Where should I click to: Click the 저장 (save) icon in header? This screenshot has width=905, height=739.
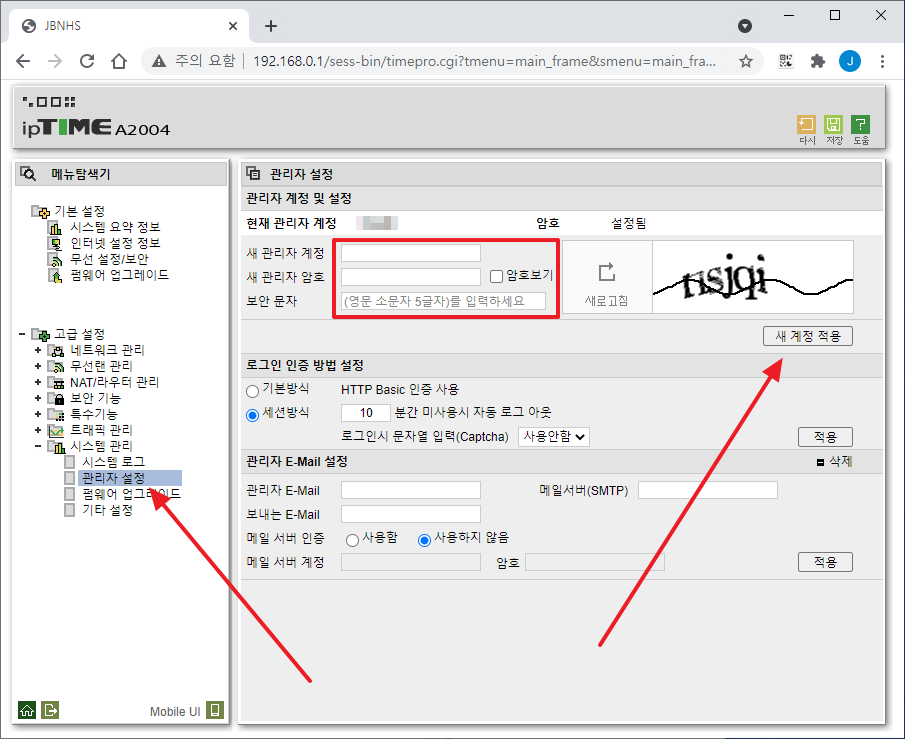click(833, 125)
